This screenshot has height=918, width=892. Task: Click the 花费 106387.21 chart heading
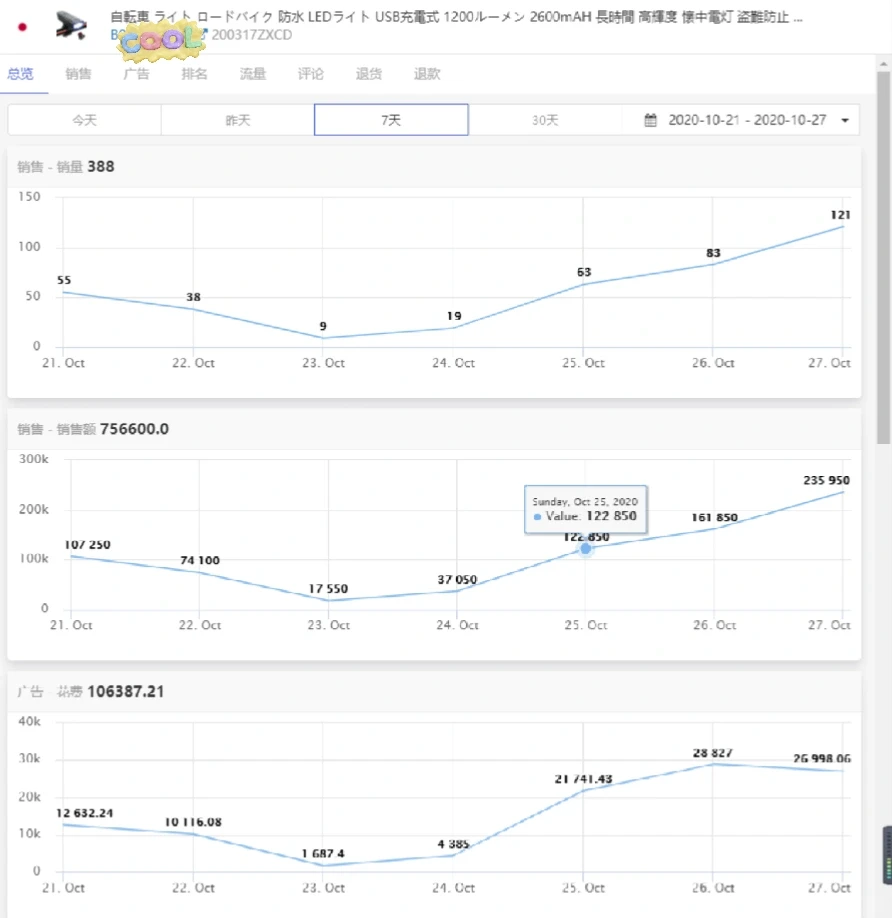click(x=91, y=691)
